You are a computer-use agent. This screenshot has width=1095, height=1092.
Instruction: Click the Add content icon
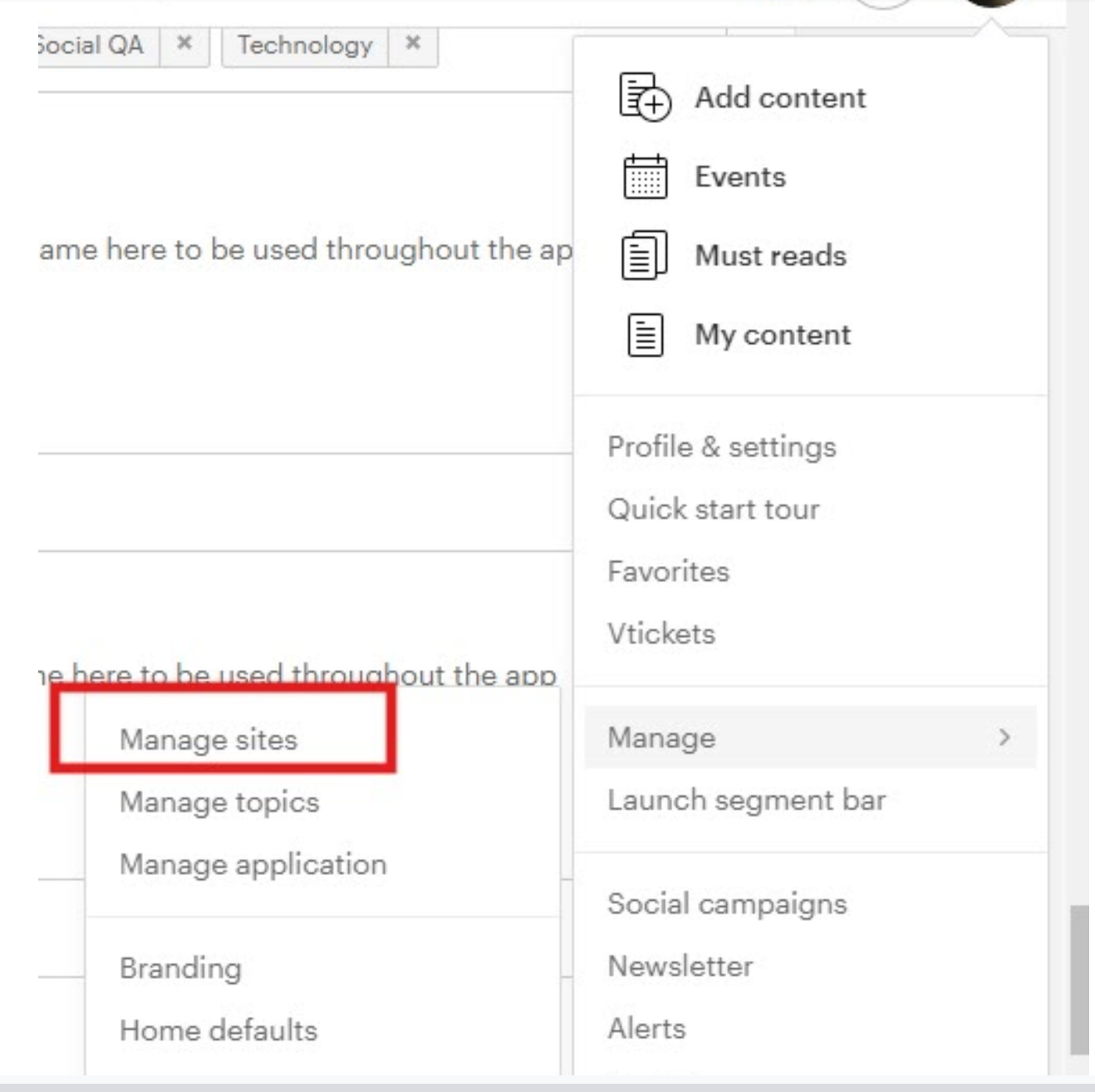645,97
